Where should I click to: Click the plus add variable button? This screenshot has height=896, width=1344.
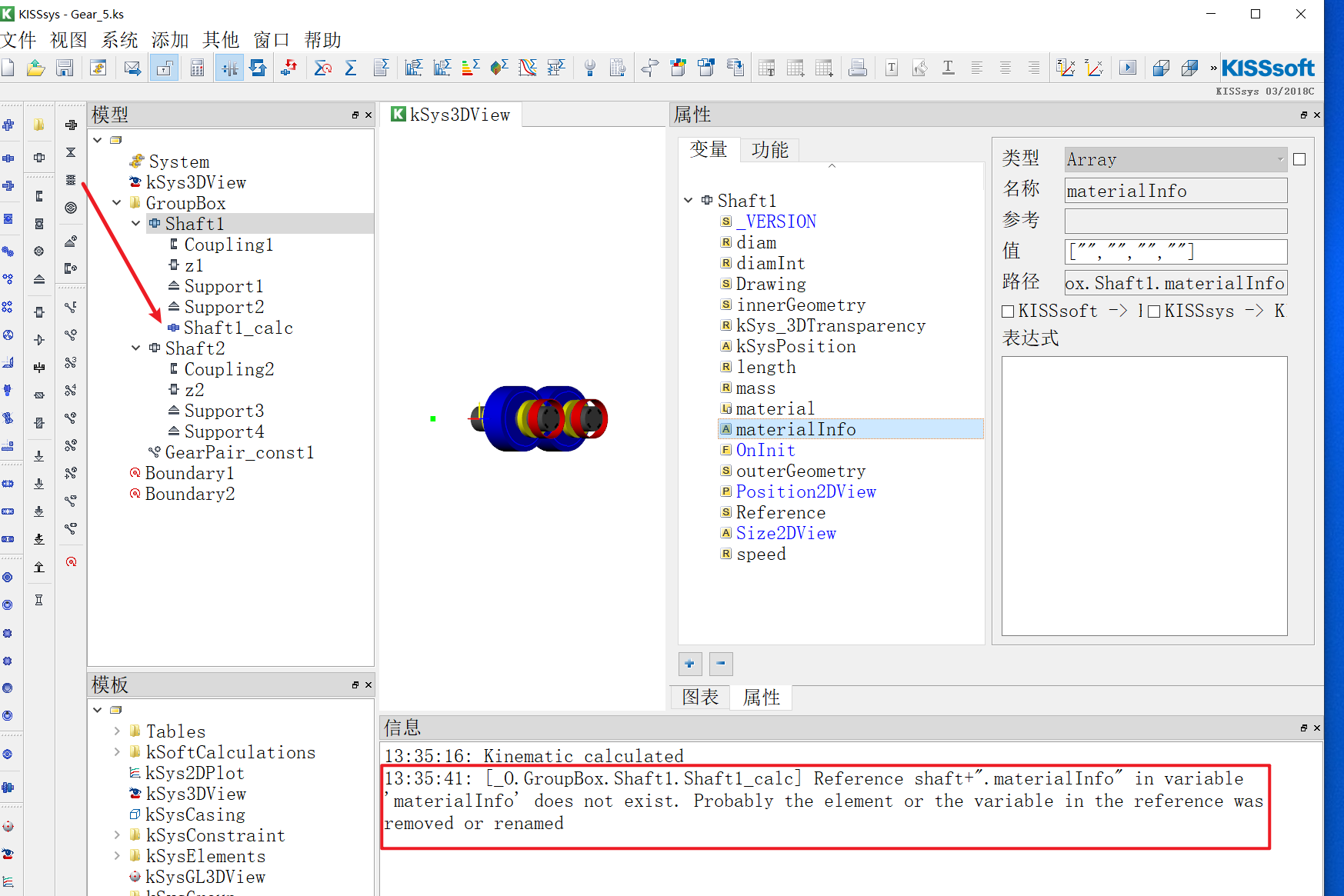pyautogui.click(x=690, y=663)
